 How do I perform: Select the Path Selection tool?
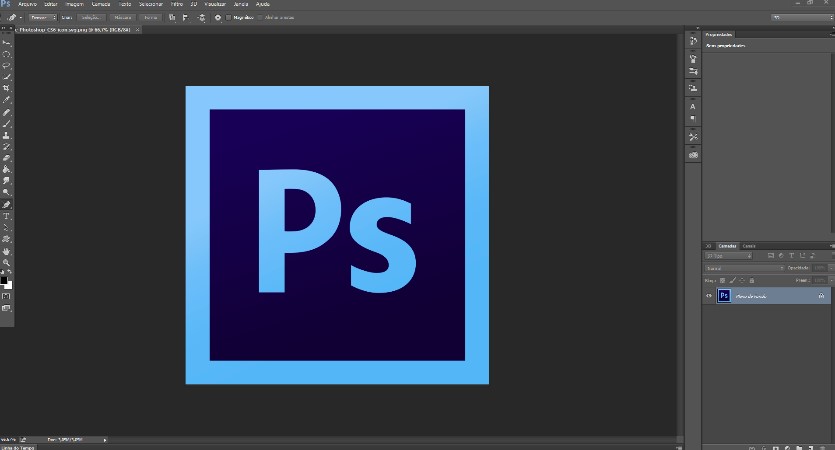click(x=6, y=228)
